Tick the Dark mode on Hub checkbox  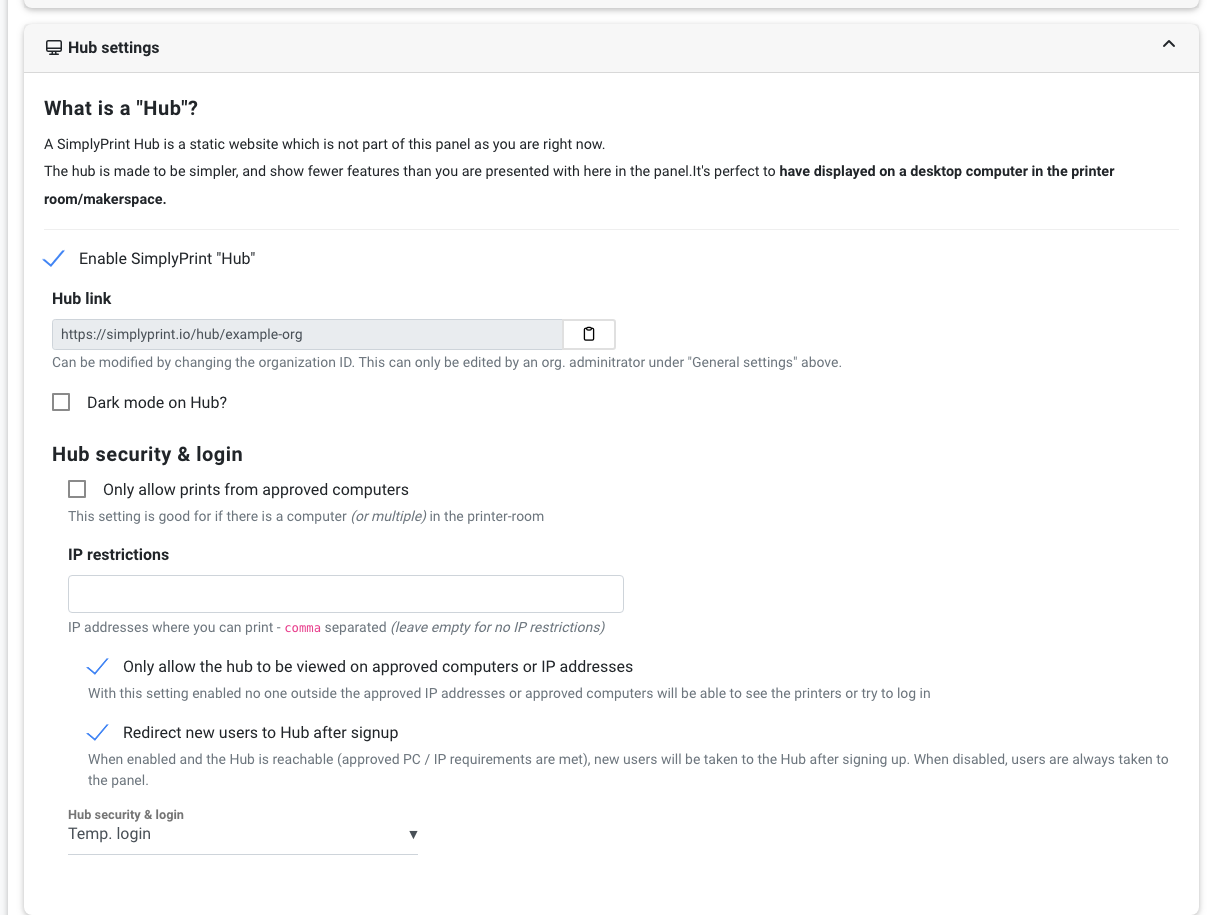pyautogui.click(x=61, y=402)
